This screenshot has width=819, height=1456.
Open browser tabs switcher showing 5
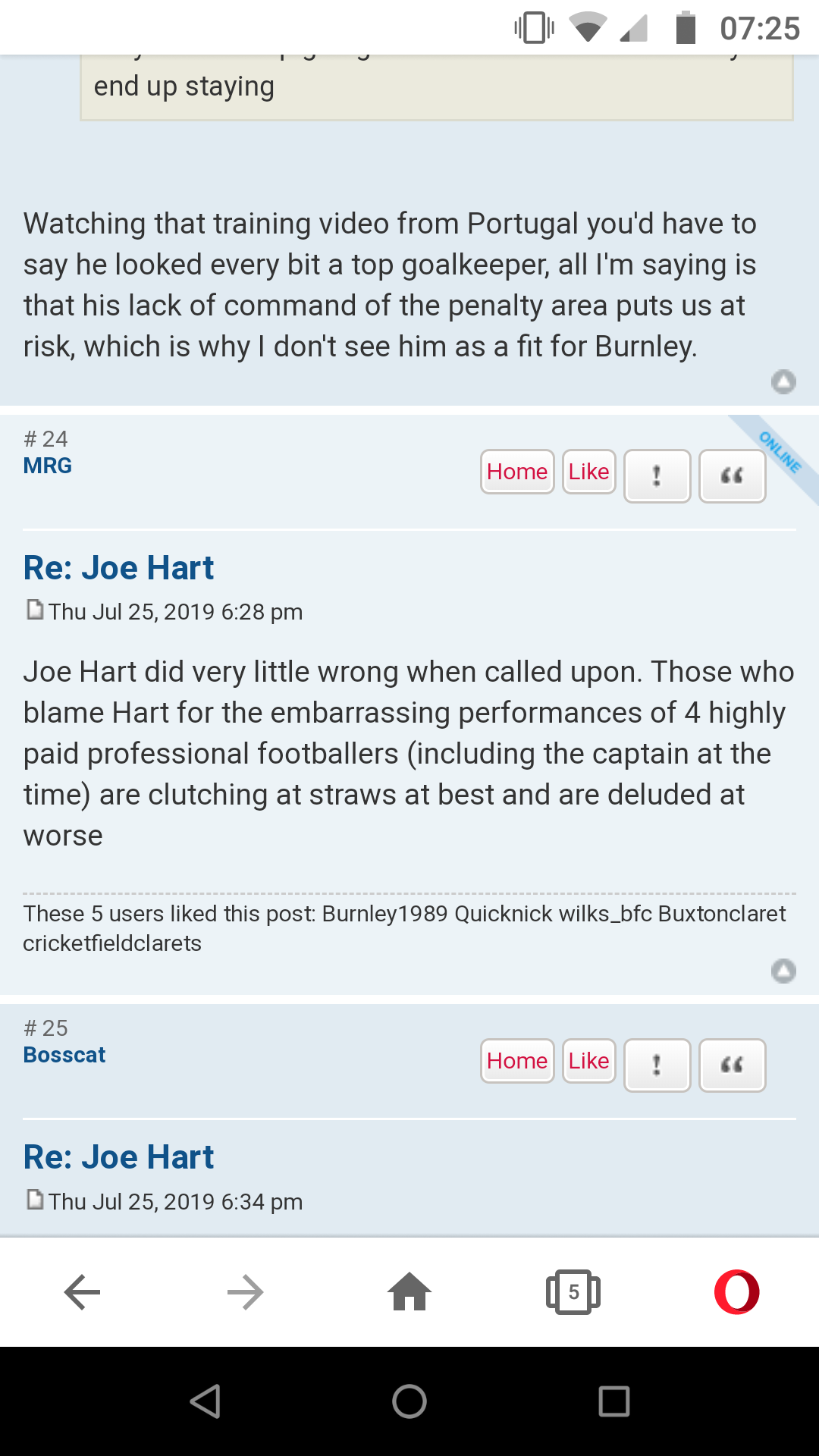click(573, 1291)
